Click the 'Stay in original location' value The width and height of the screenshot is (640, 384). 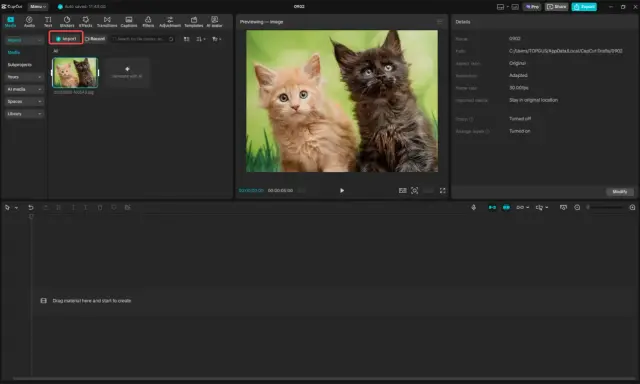533,100
